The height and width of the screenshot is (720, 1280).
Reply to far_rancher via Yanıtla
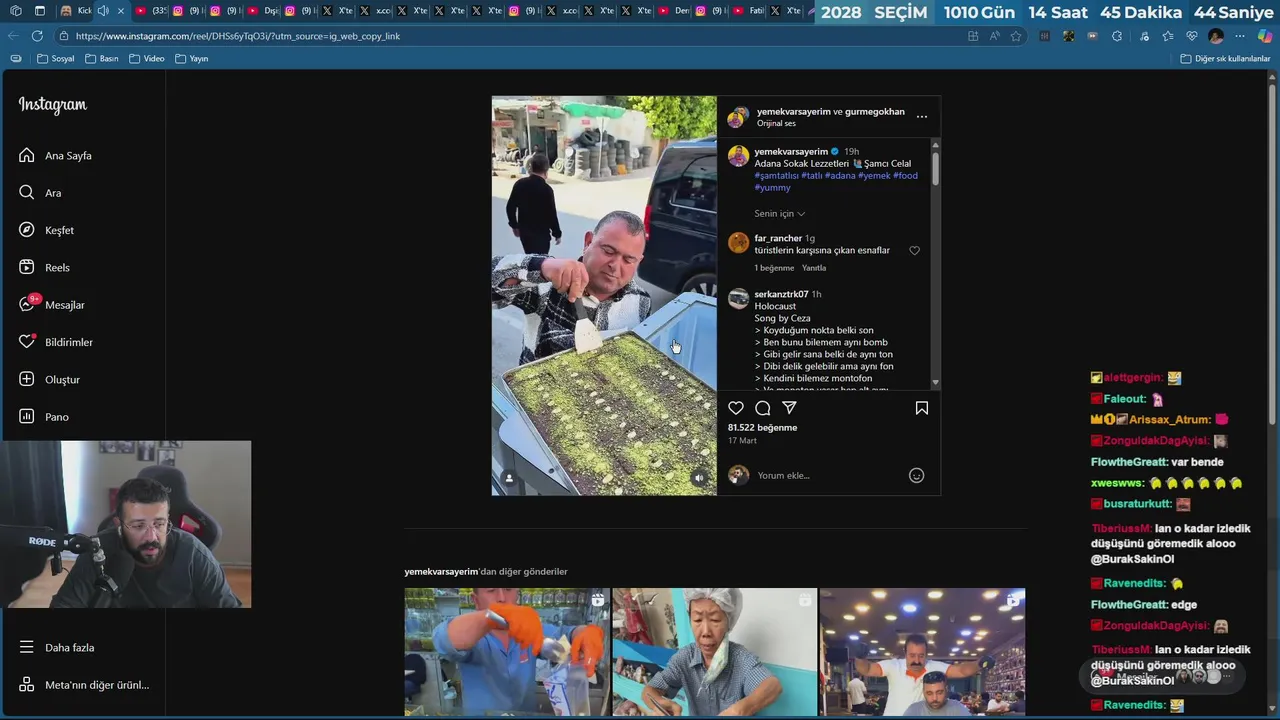[x=814, y=268]
